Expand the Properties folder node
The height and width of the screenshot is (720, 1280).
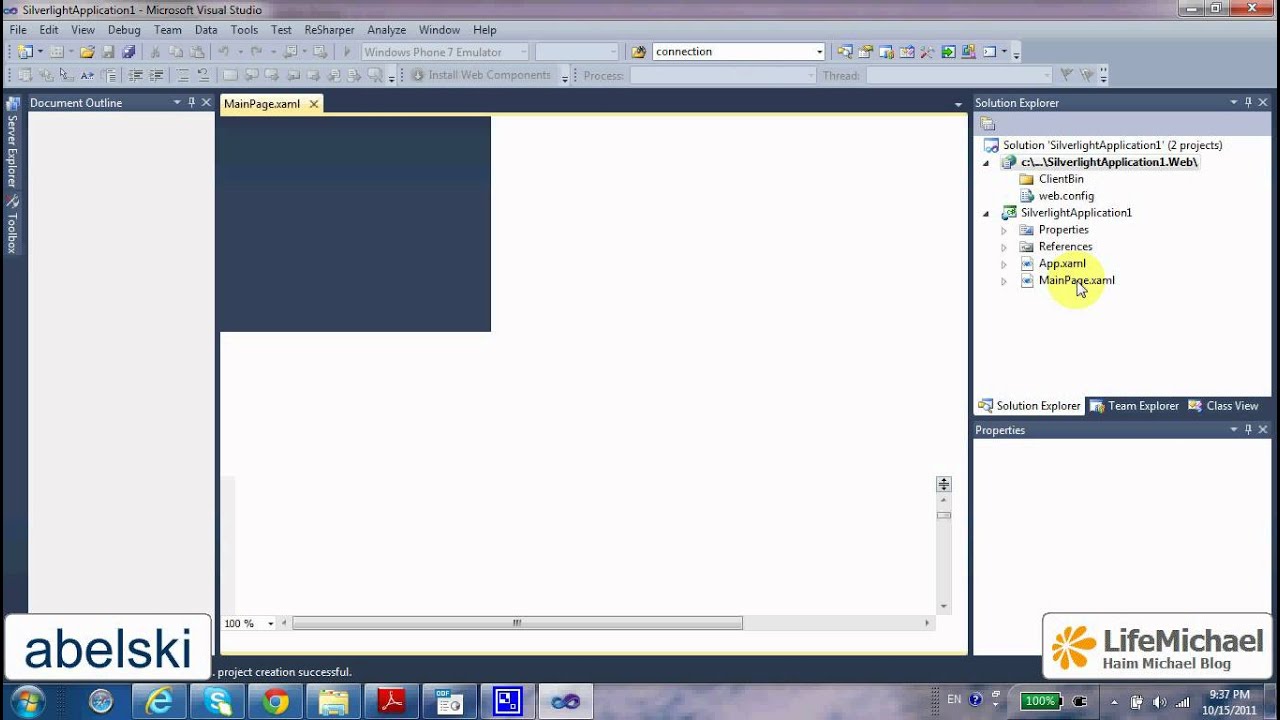1004,230
